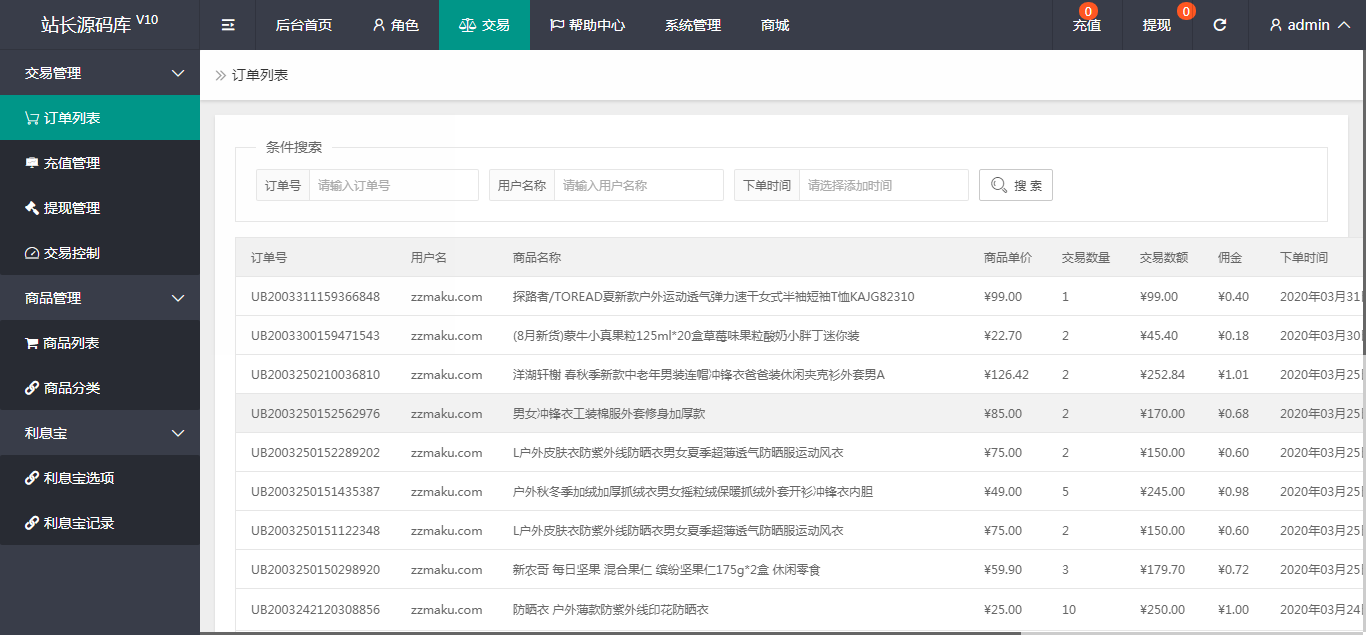Open the 系统管理 top menu
1366x635 pixels.
(x=693, y=25)
